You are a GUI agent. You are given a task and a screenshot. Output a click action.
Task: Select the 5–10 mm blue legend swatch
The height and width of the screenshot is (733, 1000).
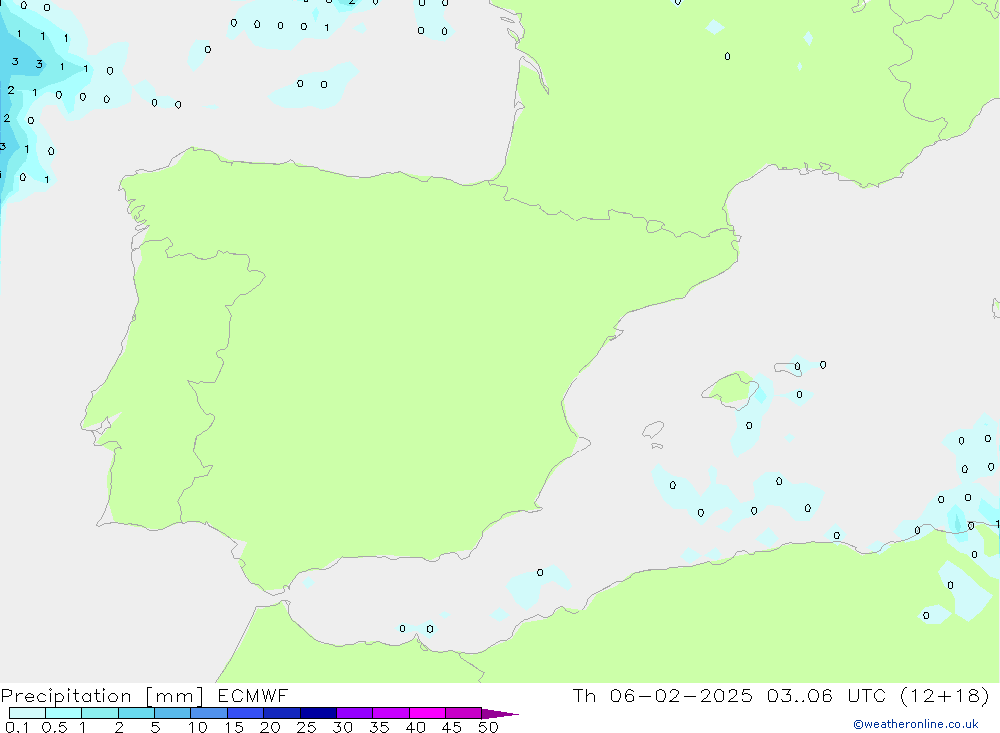point(173,713)
